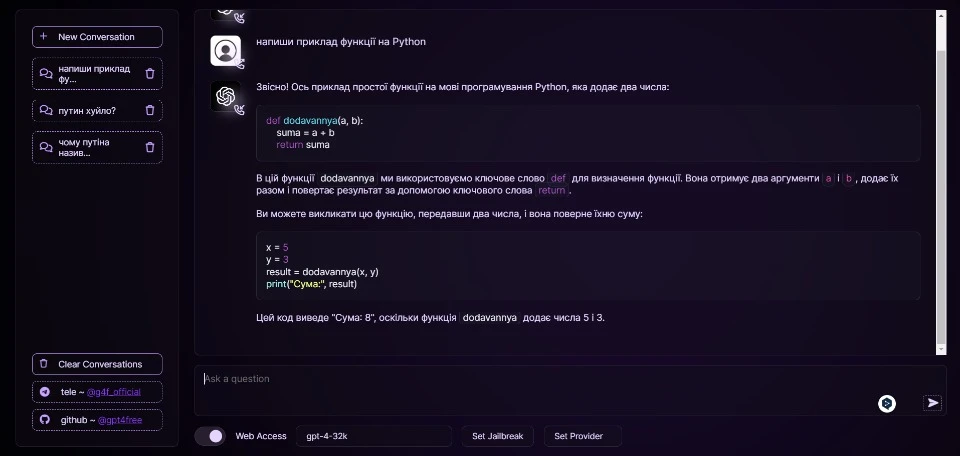This screenshot has width=960, height=456.
Task: Open the 'путин хуйло?' conversation
Action: pyautogui.click(x=87, y=110)
